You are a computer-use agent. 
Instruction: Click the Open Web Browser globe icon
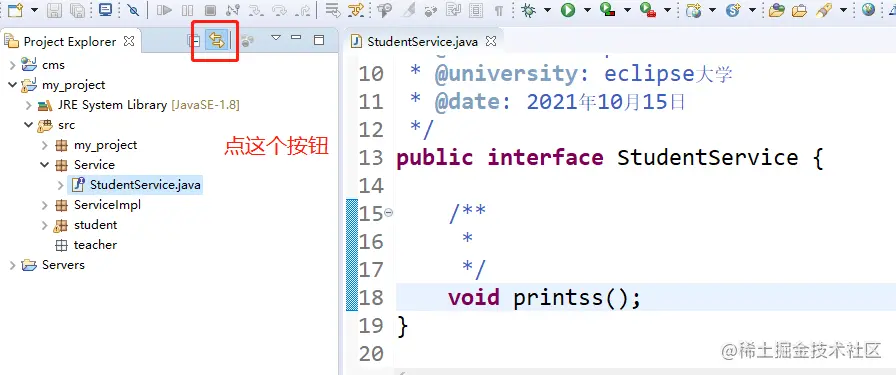(869, 9)
